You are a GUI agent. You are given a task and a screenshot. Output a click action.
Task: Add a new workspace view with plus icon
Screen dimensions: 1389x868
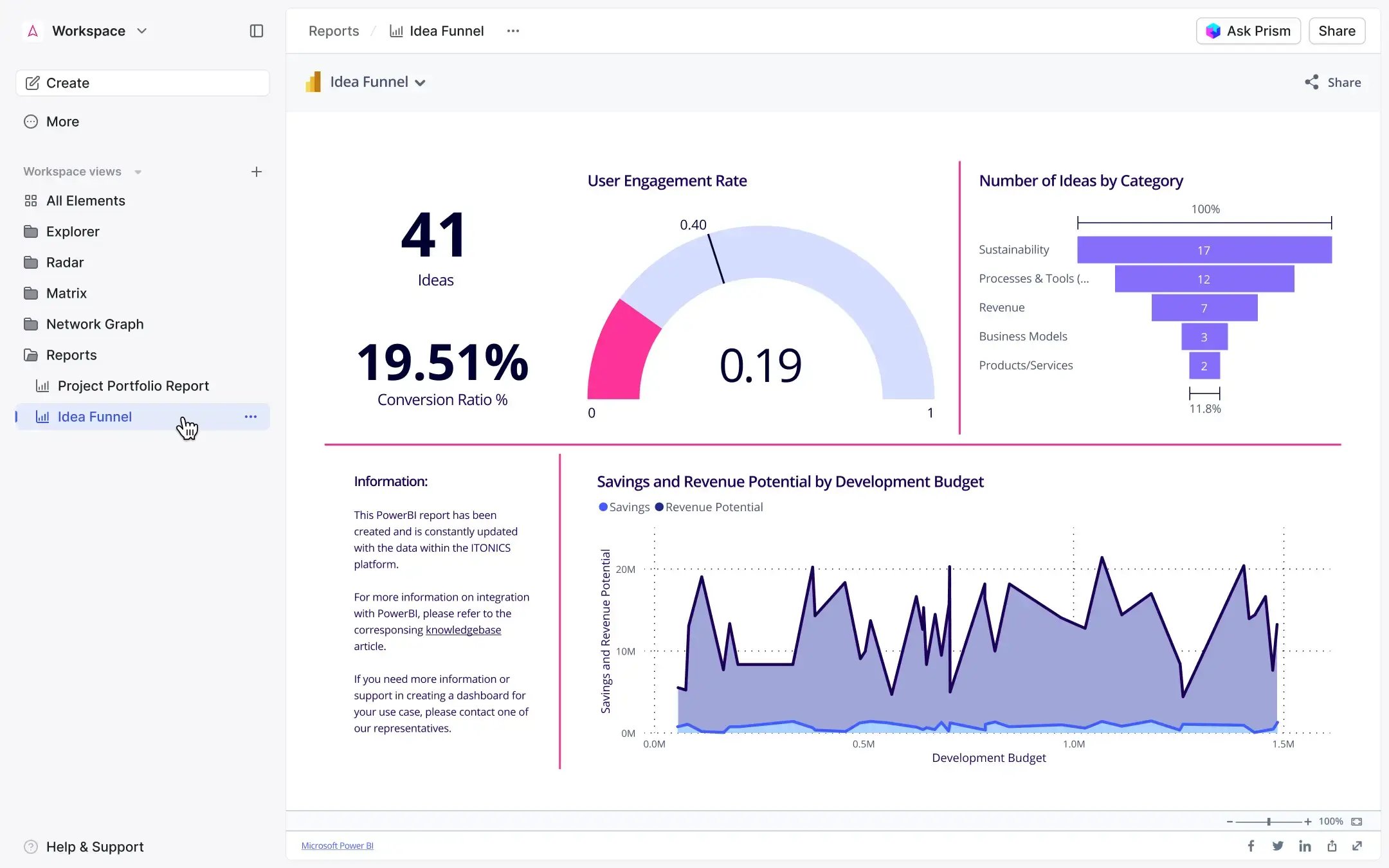coord(256,172)
